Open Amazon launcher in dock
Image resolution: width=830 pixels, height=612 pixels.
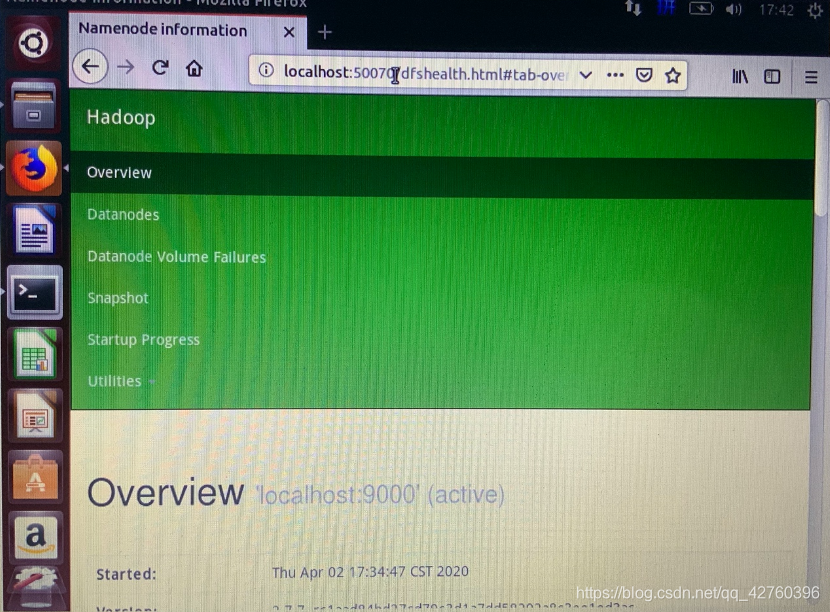[x=35, y=538]
